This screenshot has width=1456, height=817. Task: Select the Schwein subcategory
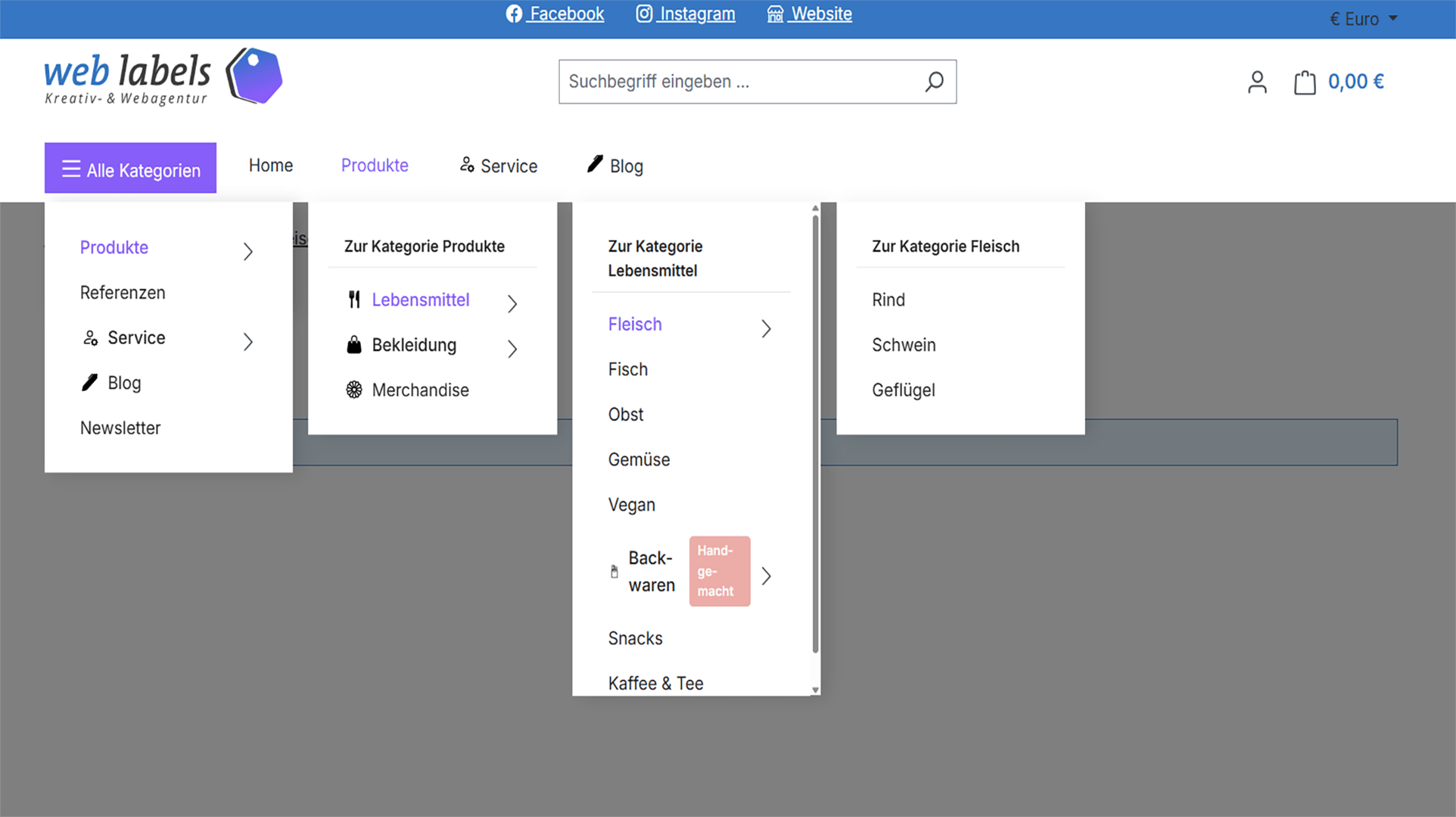[904, 345]
